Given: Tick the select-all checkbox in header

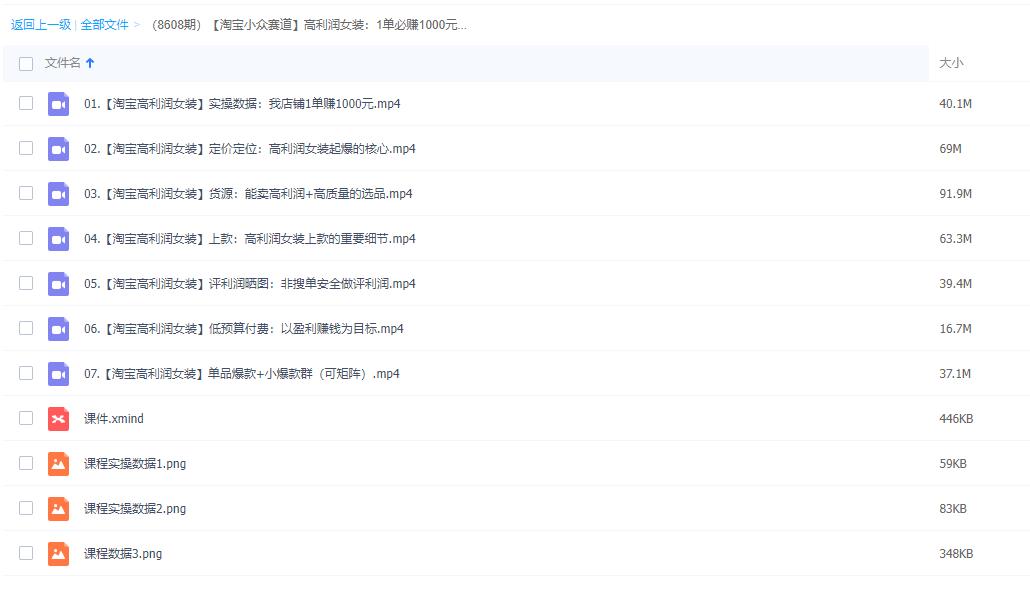Looking at the screenshot, I should tap(26, 64).
